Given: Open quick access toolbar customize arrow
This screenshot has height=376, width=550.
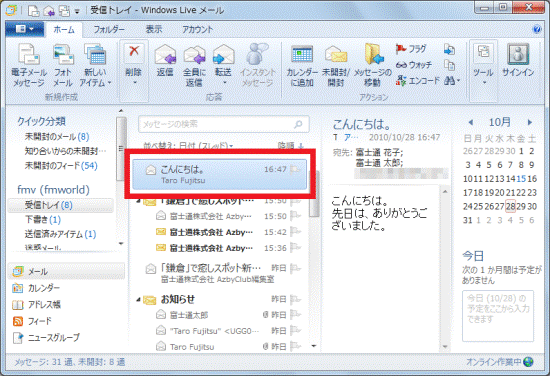Looking at the screenshot, I should [77, 12].
